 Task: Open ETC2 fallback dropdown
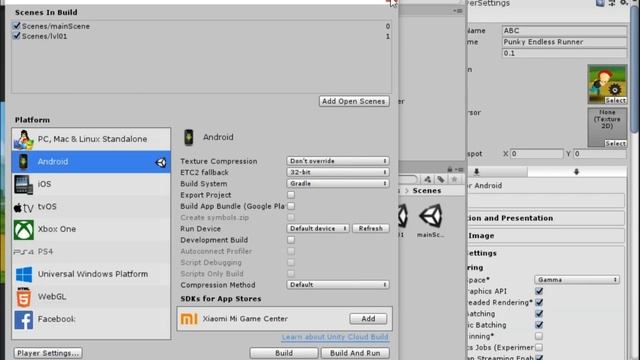pyautogui.click(x=338, y=172)
